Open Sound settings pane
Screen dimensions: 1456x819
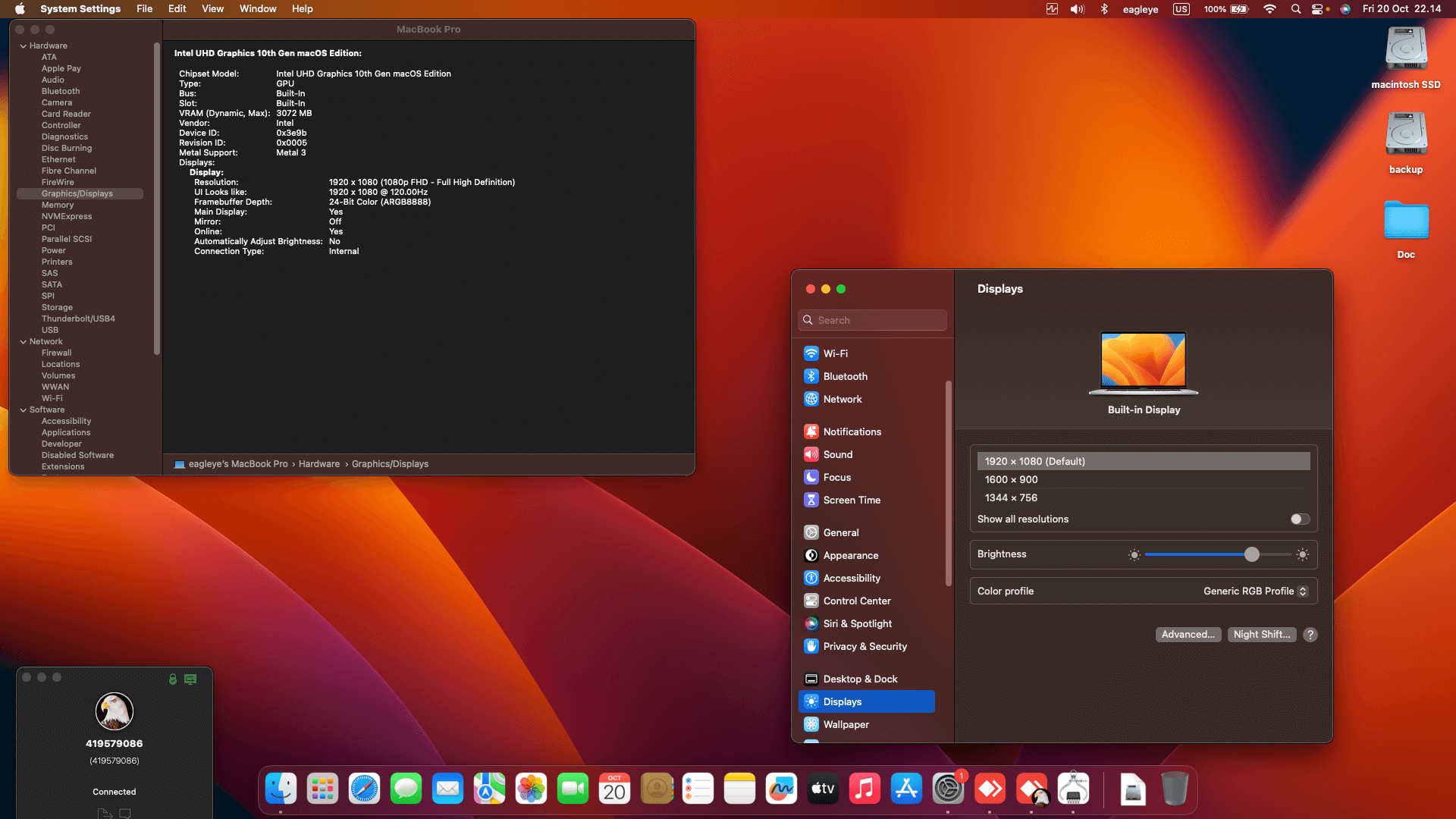click(837, 454)
